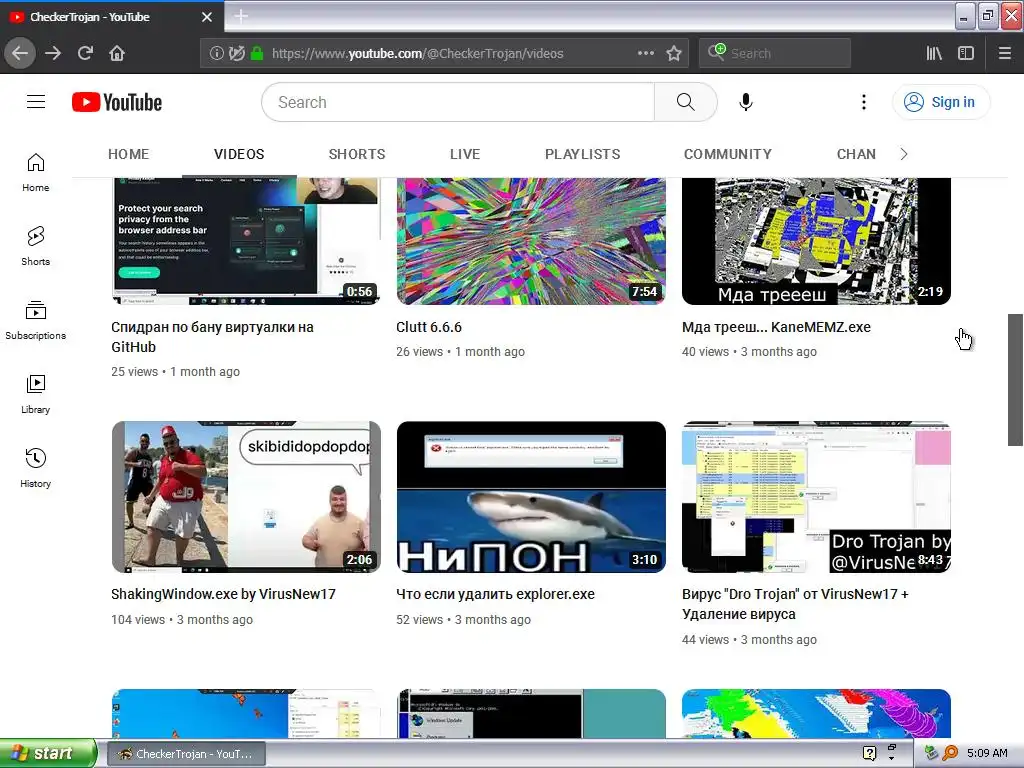Open Subscriptions in YouTube sidebar

[36, 321]
